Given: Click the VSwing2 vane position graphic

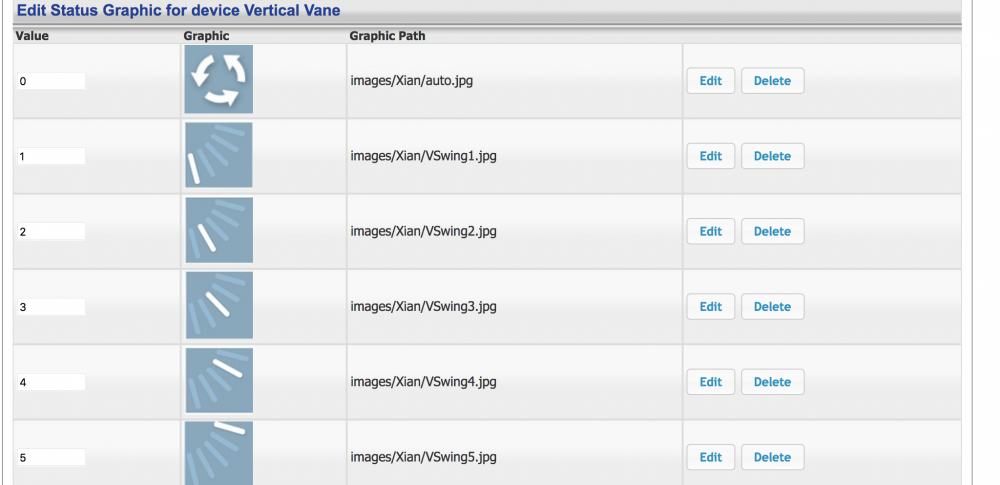Looking at the screenshot, I should pyautogui.click(x=218, y=230).
